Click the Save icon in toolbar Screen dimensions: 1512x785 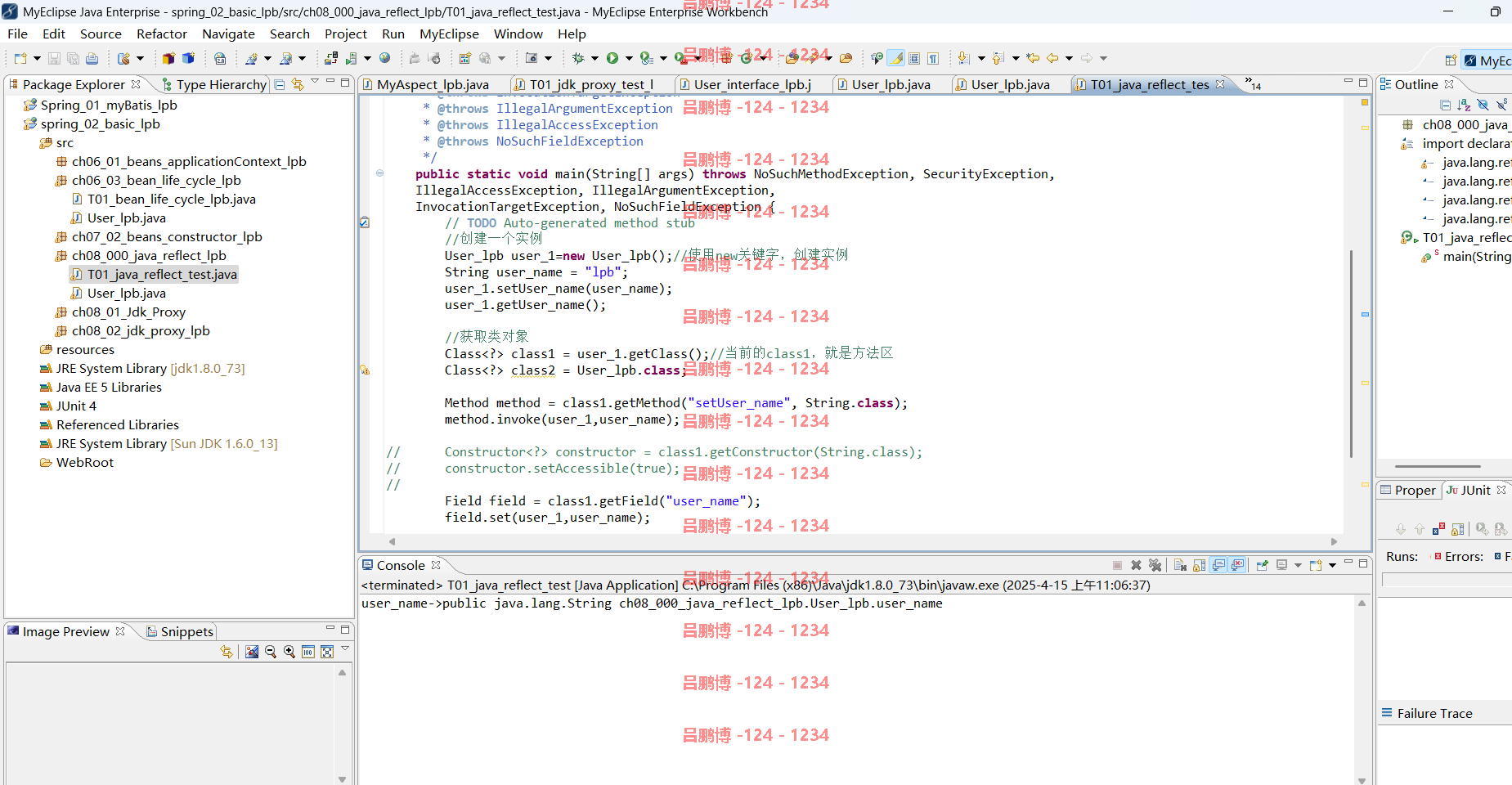(x=54, y=58)
